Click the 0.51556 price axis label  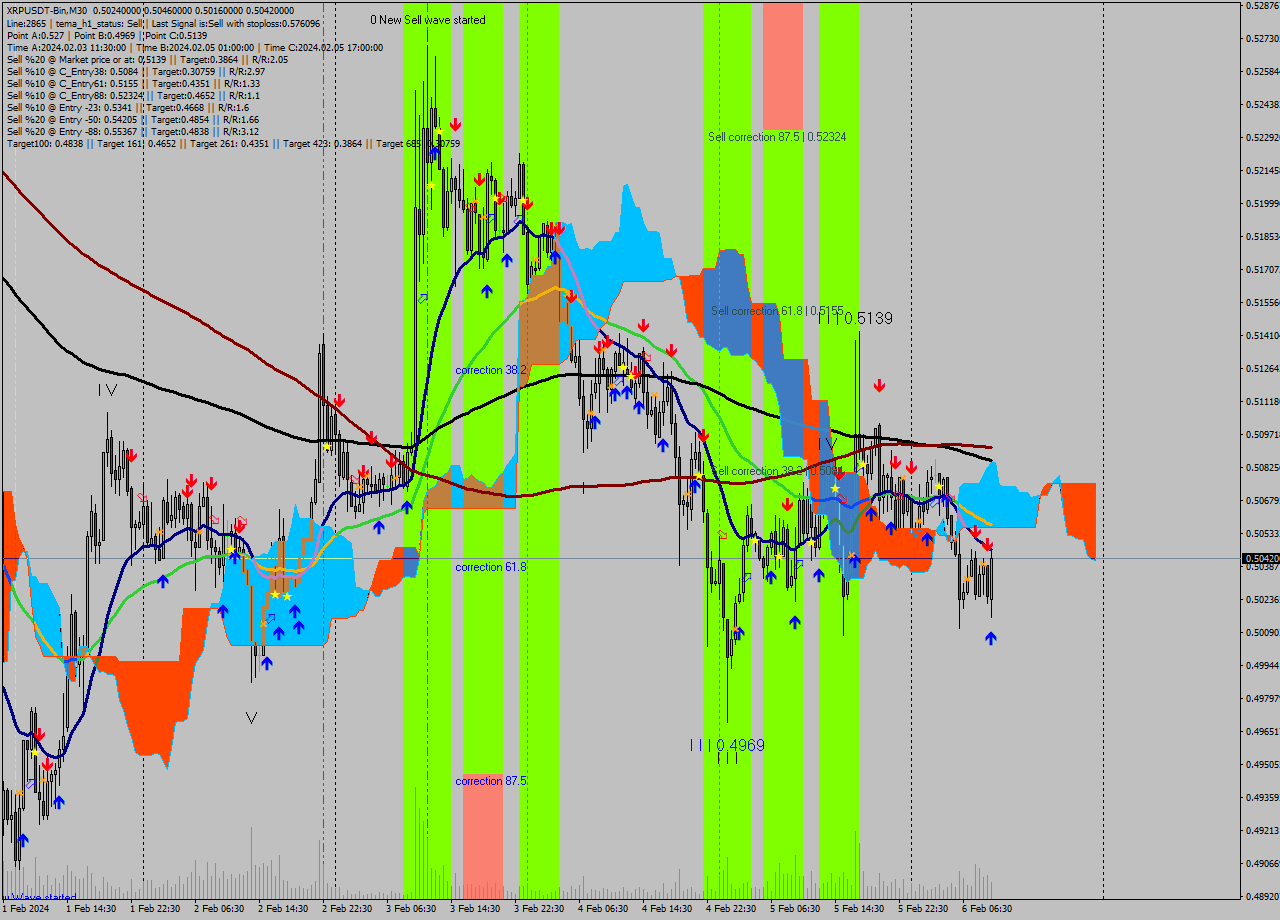point(1263,303)
